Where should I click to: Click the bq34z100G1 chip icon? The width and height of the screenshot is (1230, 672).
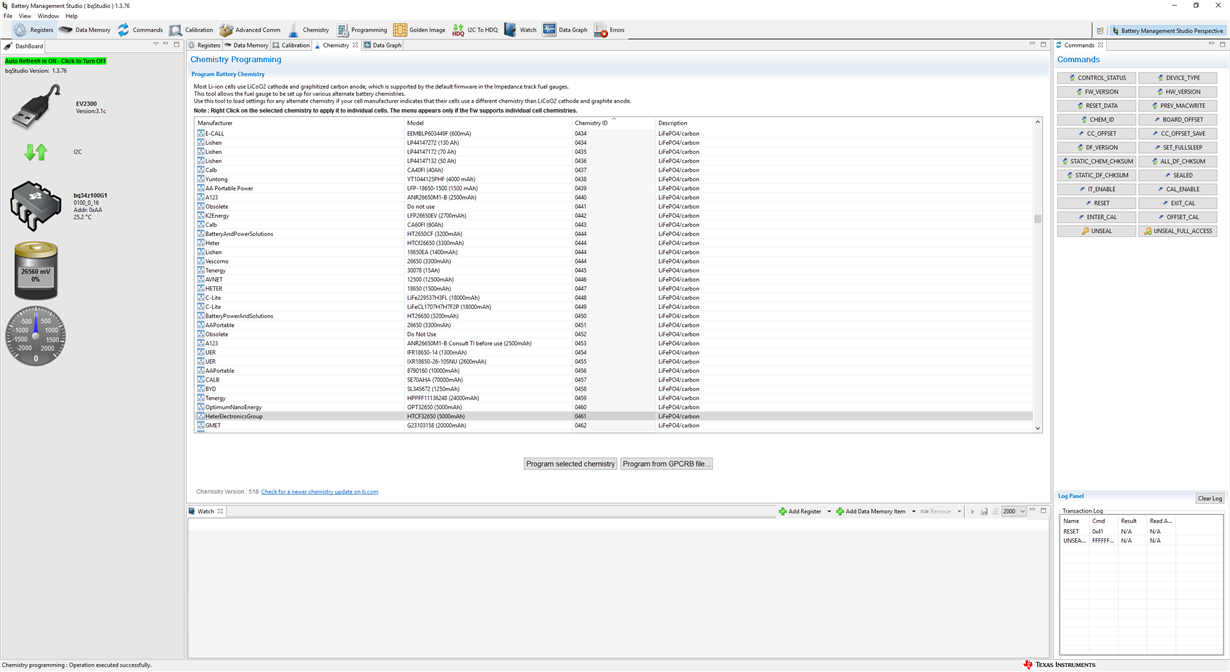tap(36, 205)
